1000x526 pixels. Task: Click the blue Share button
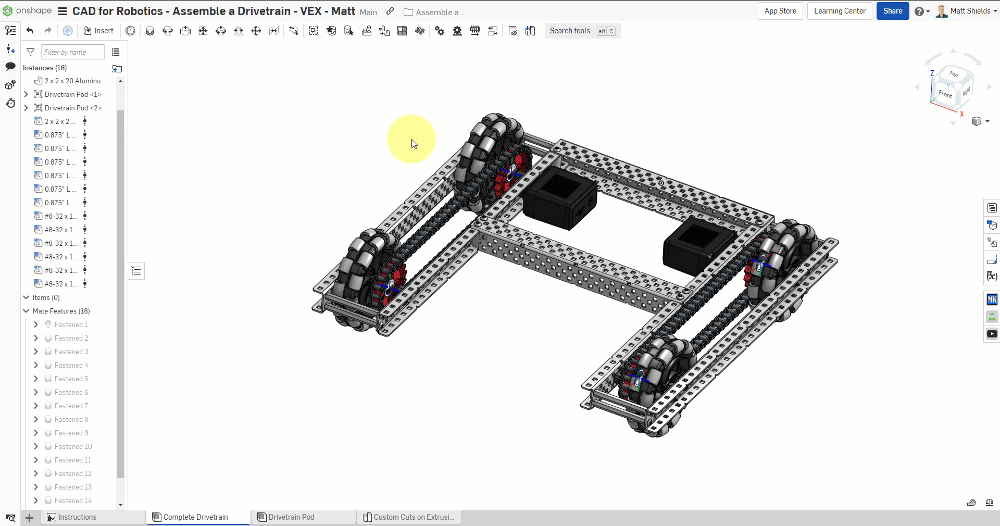coord(892,11)
